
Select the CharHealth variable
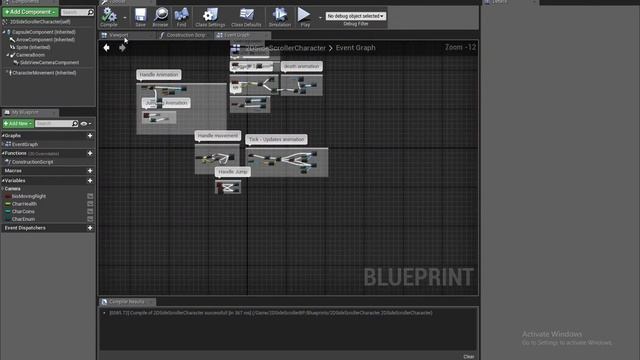[x=24, y=204]
